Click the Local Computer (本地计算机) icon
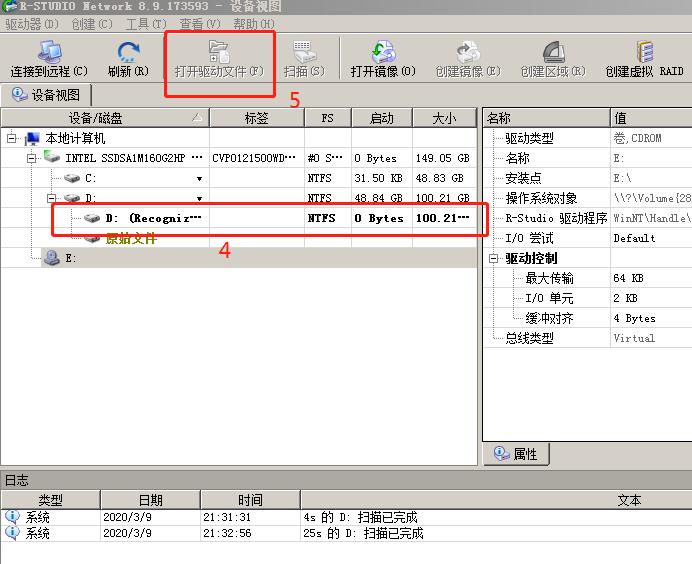This screenshot has width=692, height=564. [x=32, y=139]
